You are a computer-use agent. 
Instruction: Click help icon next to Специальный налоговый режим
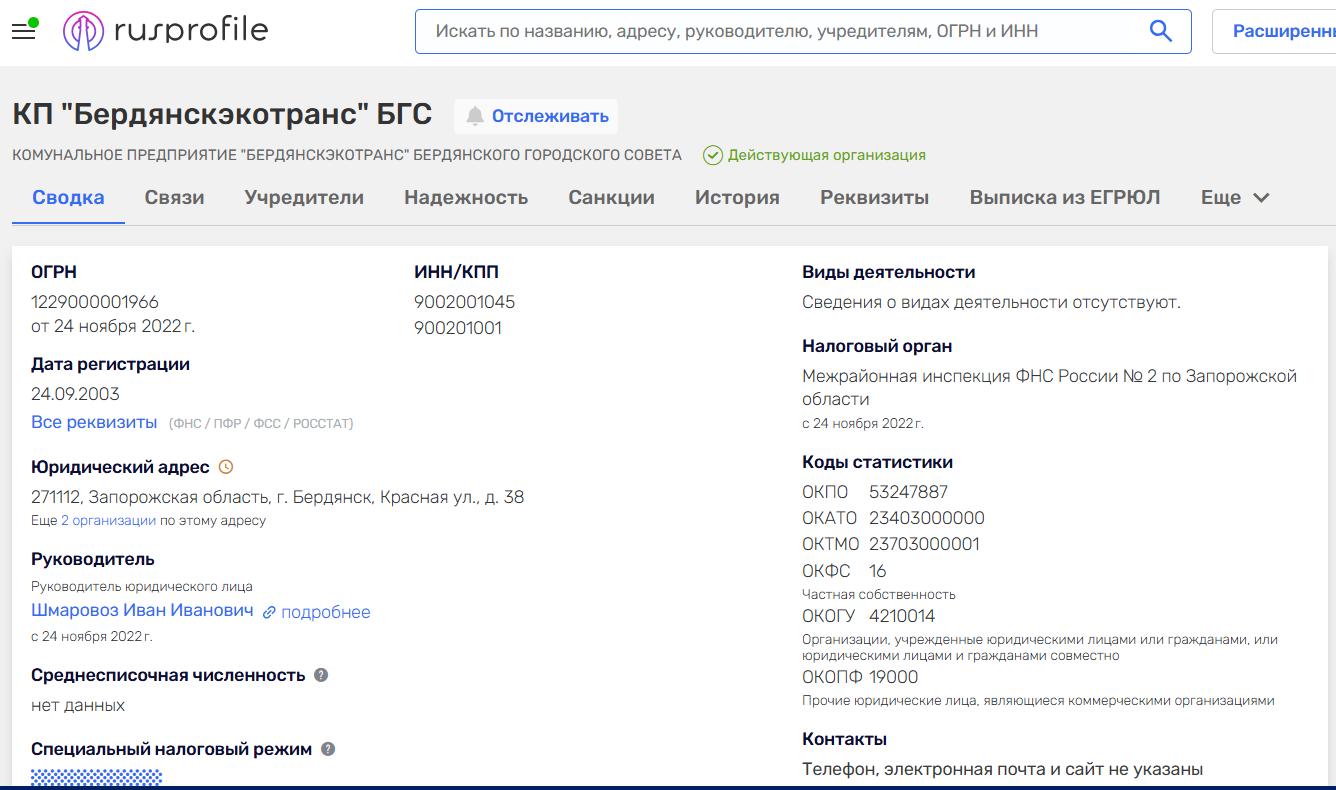(328, 749)
